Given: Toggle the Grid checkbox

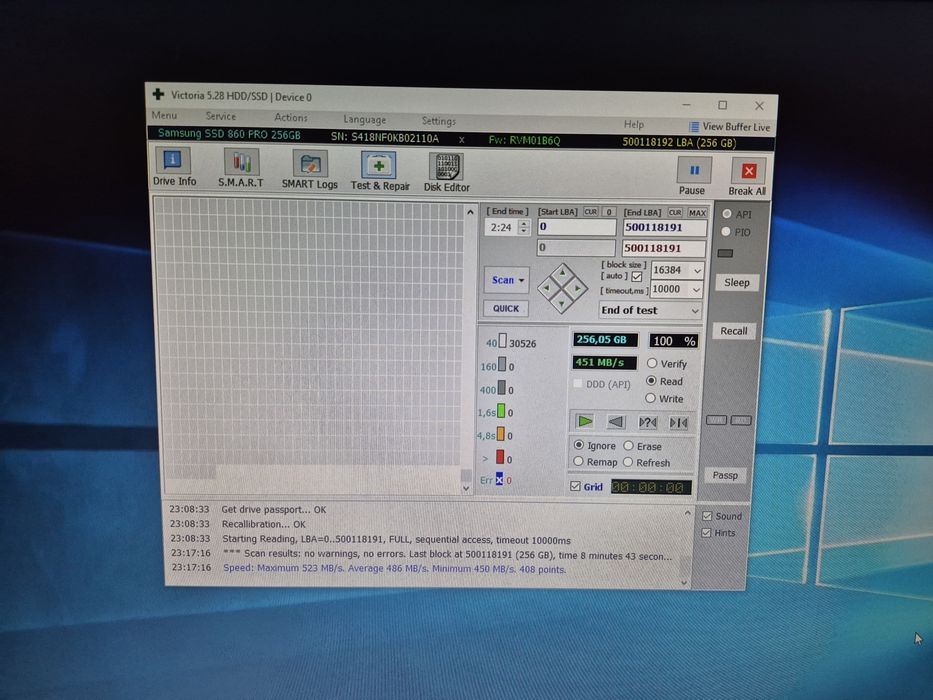Looking at the screenshot, I should (575, 486).
